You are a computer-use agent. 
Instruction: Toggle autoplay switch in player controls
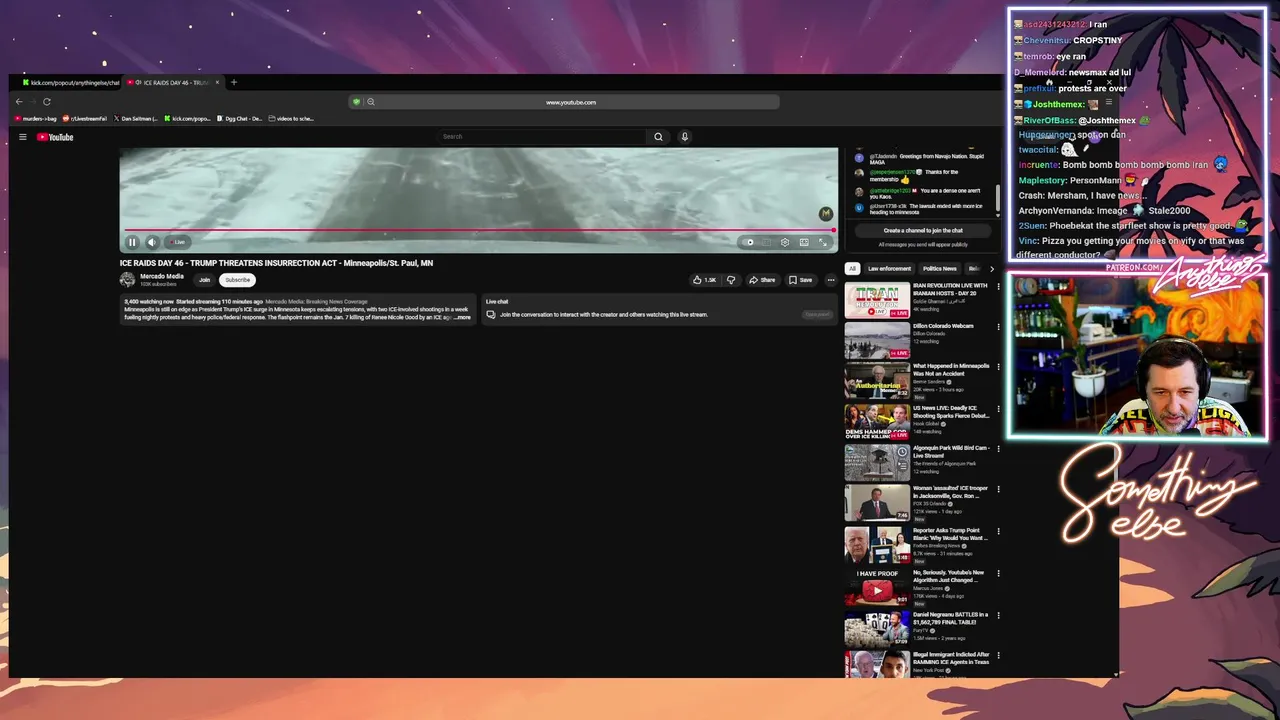tap(749, 242)
